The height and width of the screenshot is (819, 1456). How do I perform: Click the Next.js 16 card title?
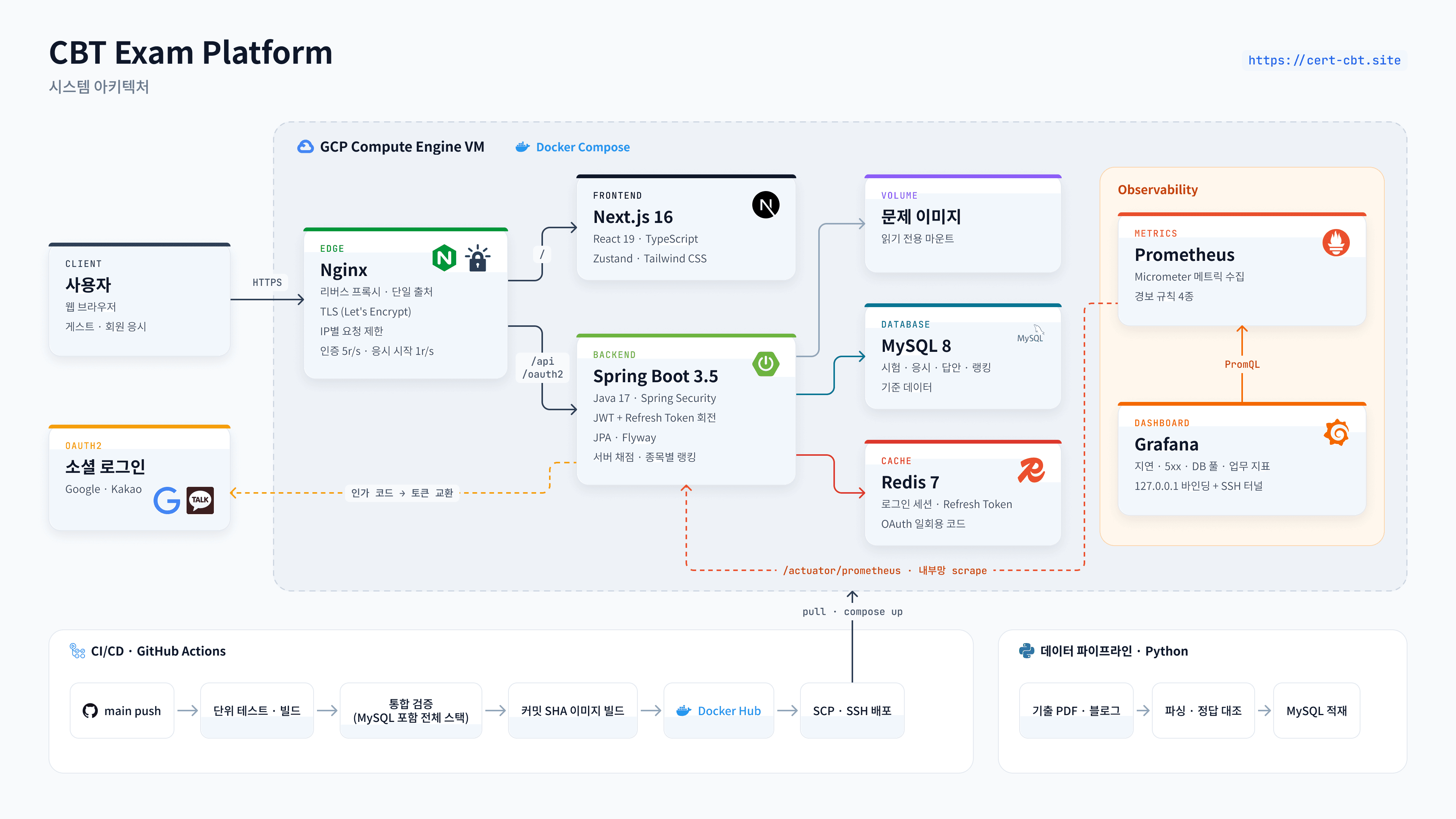point(632,217)
